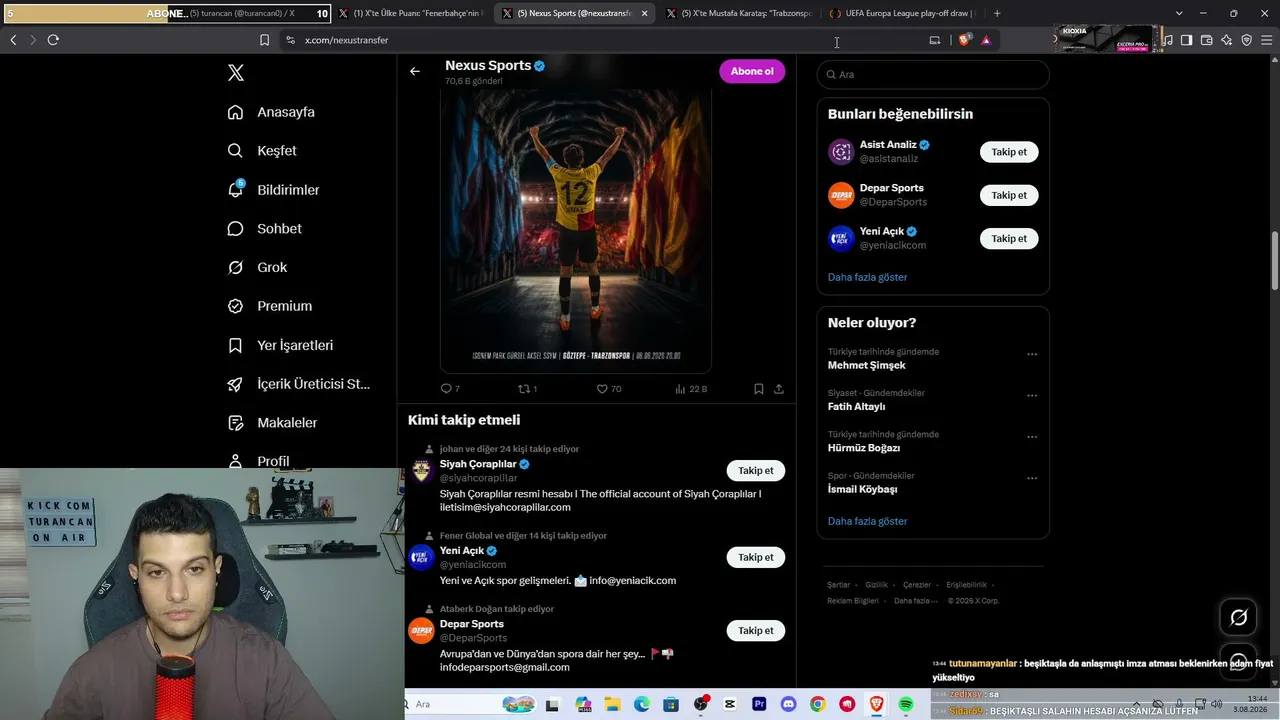
Task: Bookmark this page in address bar
Action: pyautogui.click(x=264, y=40)
